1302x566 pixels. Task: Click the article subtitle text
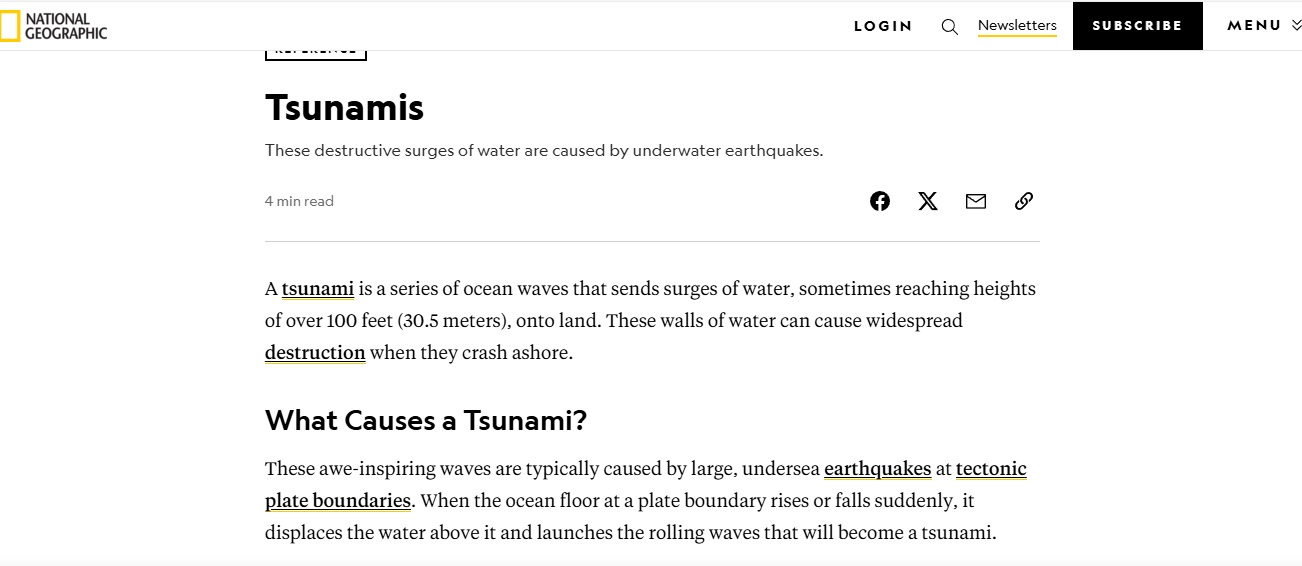pyautogui.click(x=544, y=151)
